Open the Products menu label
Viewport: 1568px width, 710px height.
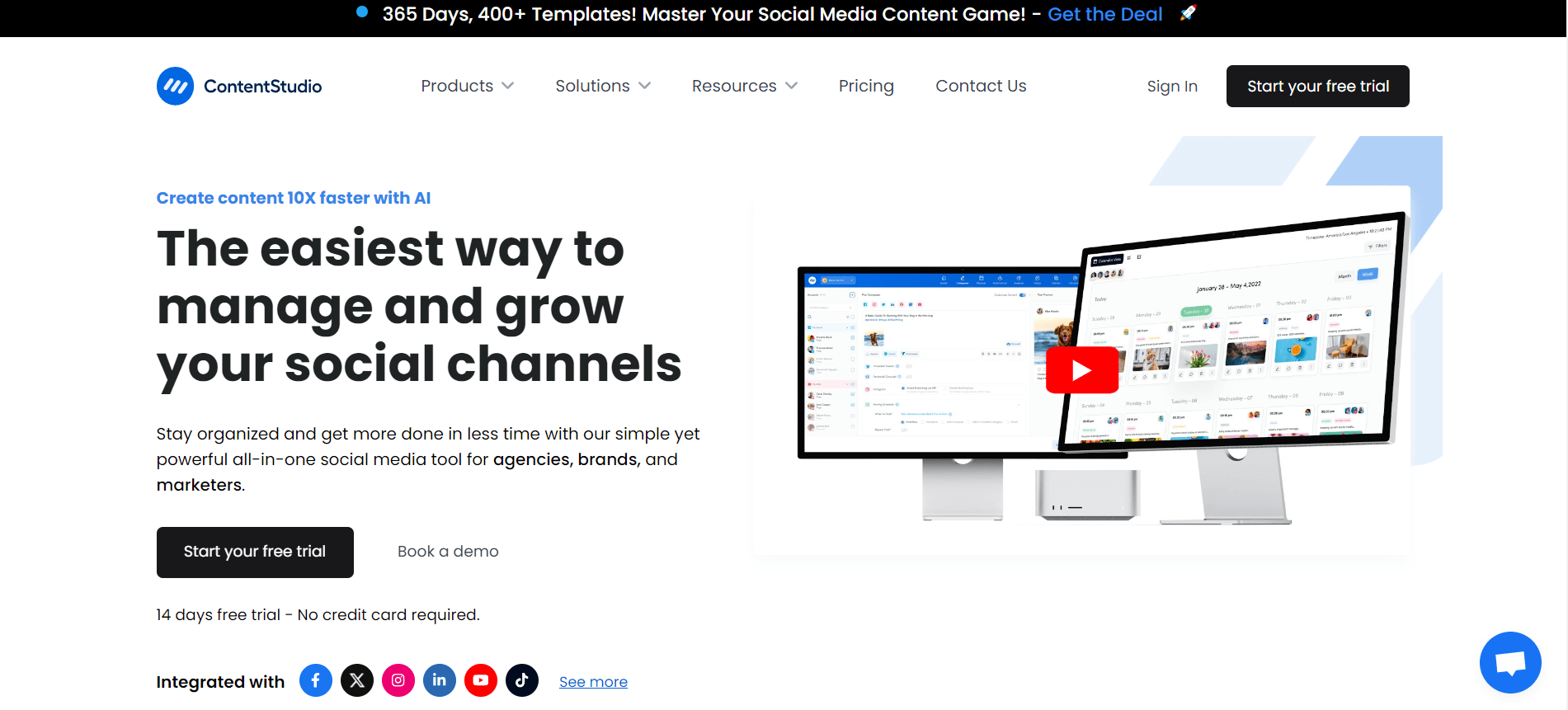[457, 86]
